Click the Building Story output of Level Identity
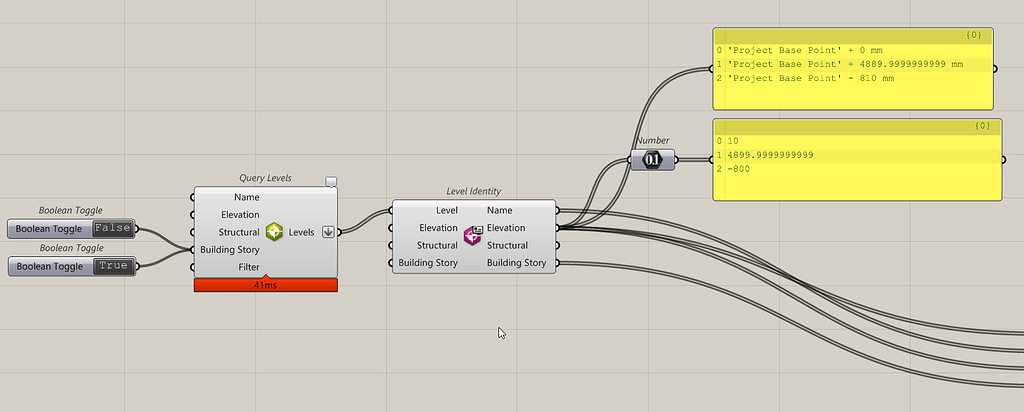The width and height of the screenshot is (1024, 412). (517, 263)
